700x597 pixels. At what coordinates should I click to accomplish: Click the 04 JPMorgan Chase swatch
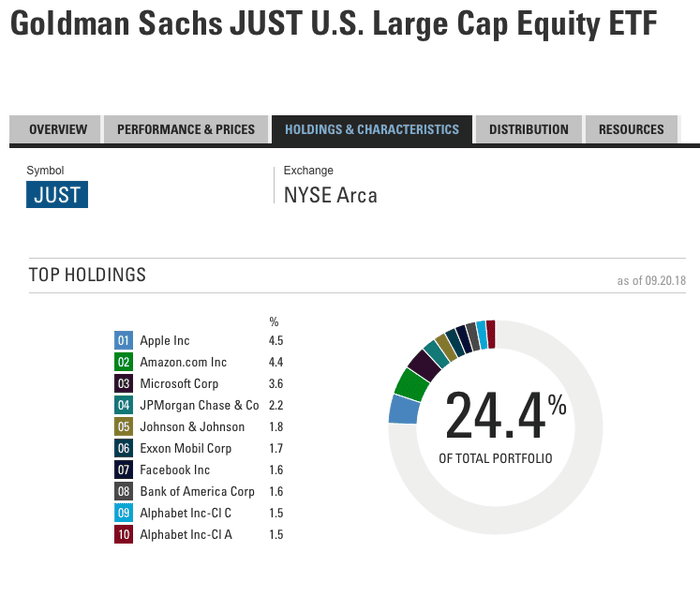(124, 405)
